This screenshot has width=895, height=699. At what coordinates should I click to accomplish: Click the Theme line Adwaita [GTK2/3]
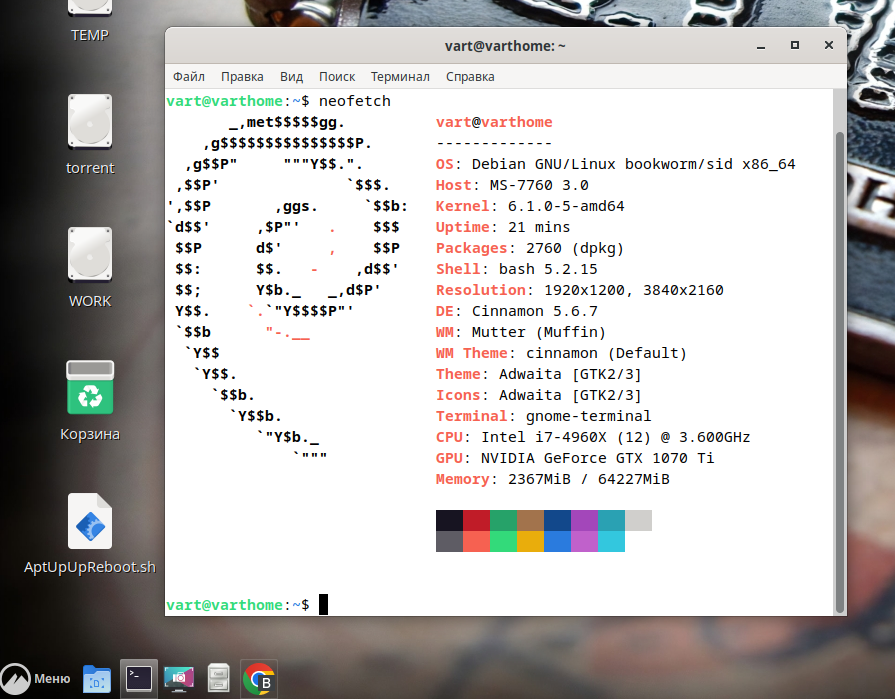tap(539, 374)
